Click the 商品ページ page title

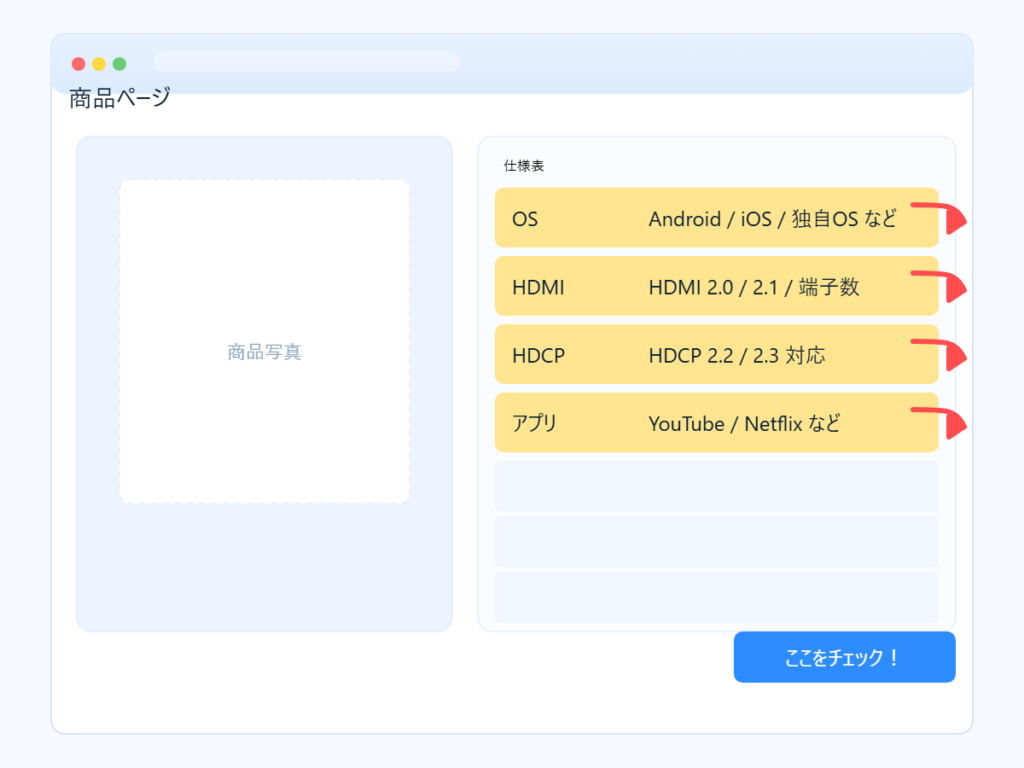120,98
